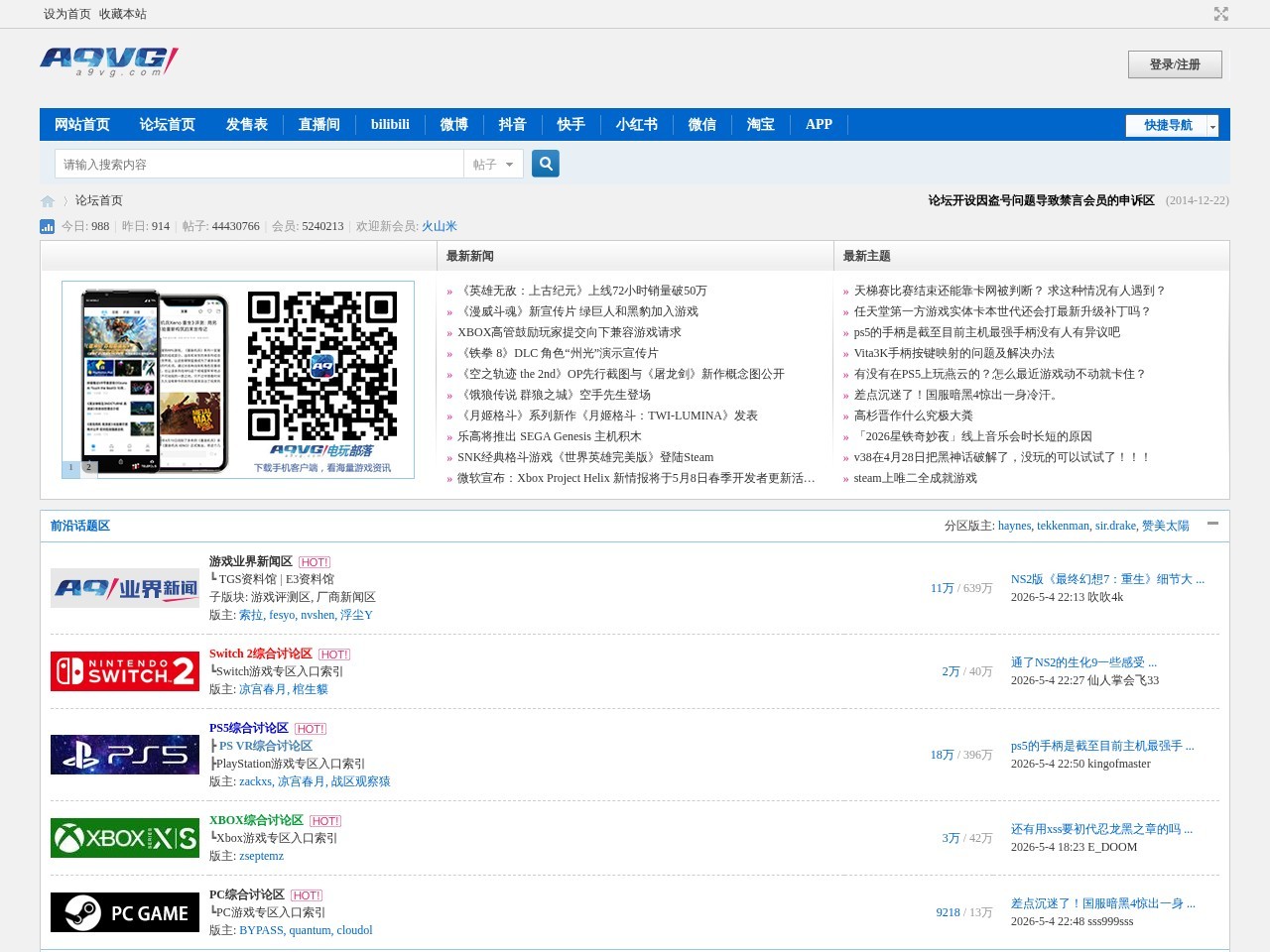The width and height of the screenshot is (1270, 952).
Task: Open the 申诉区 announcement link
Action: 1042,200
